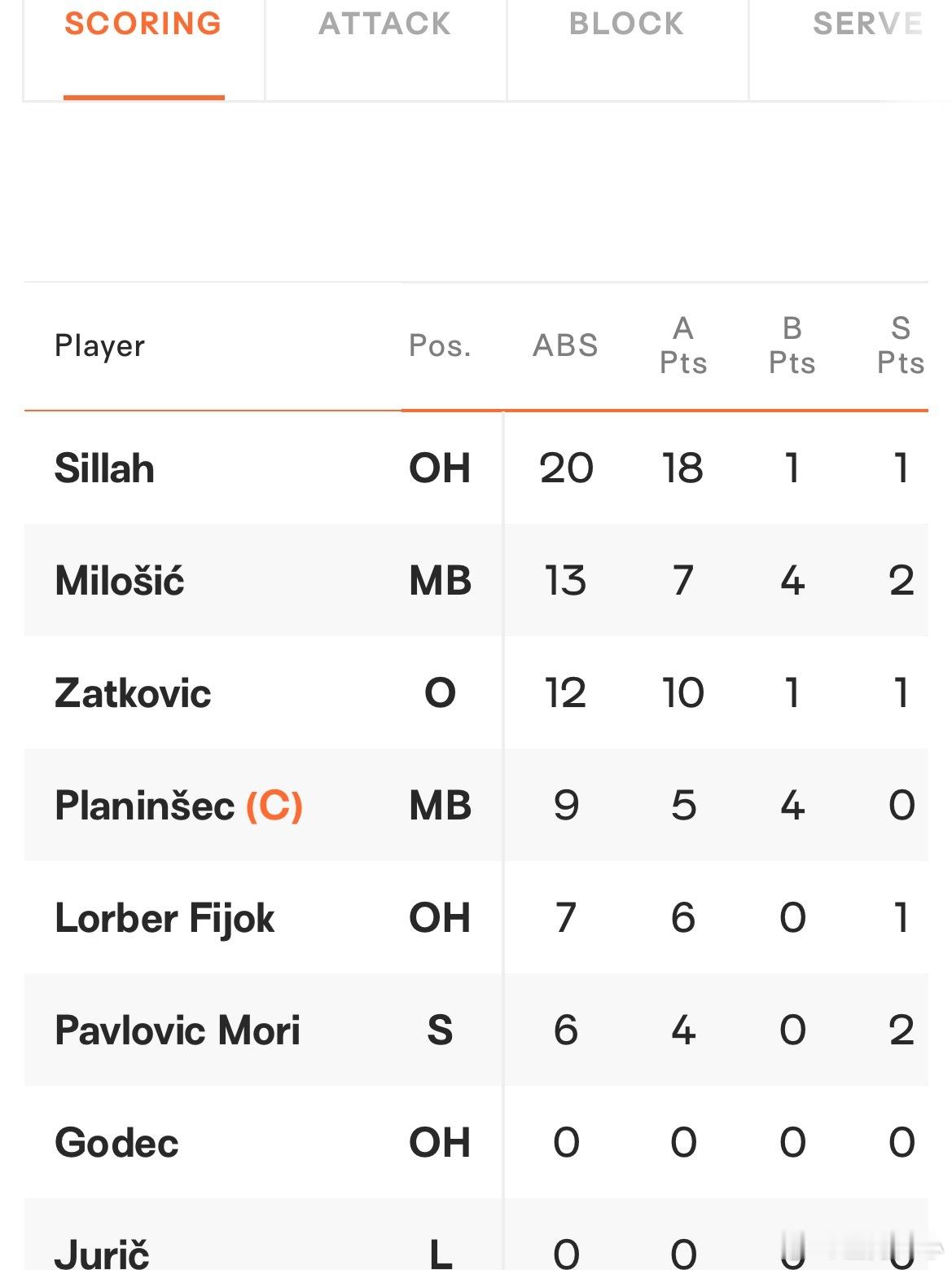This screenshot has width=952, height=1270.
Task: Open the BLOCK statistics tab
Action: pos(626,24)
